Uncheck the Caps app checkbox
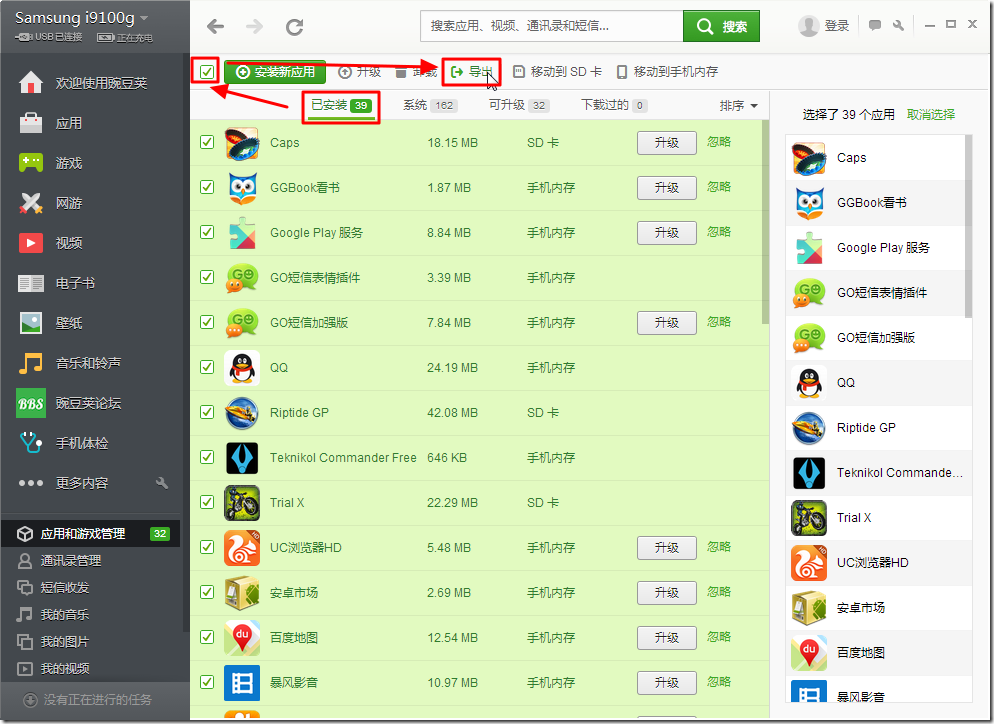 click(x=207, y=142)
